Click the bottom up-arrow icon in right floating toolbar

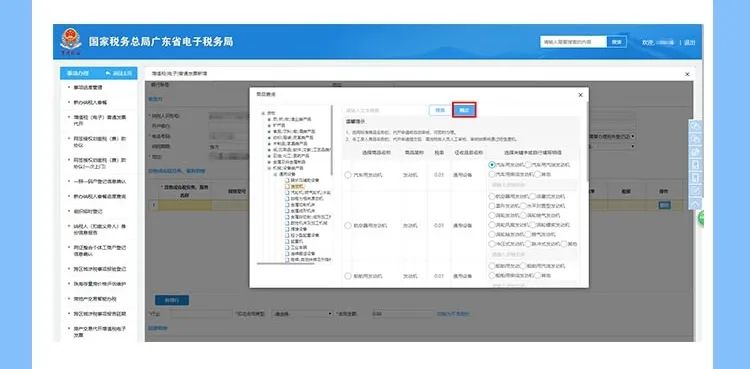pyautogui.click(x=695, y=204)
